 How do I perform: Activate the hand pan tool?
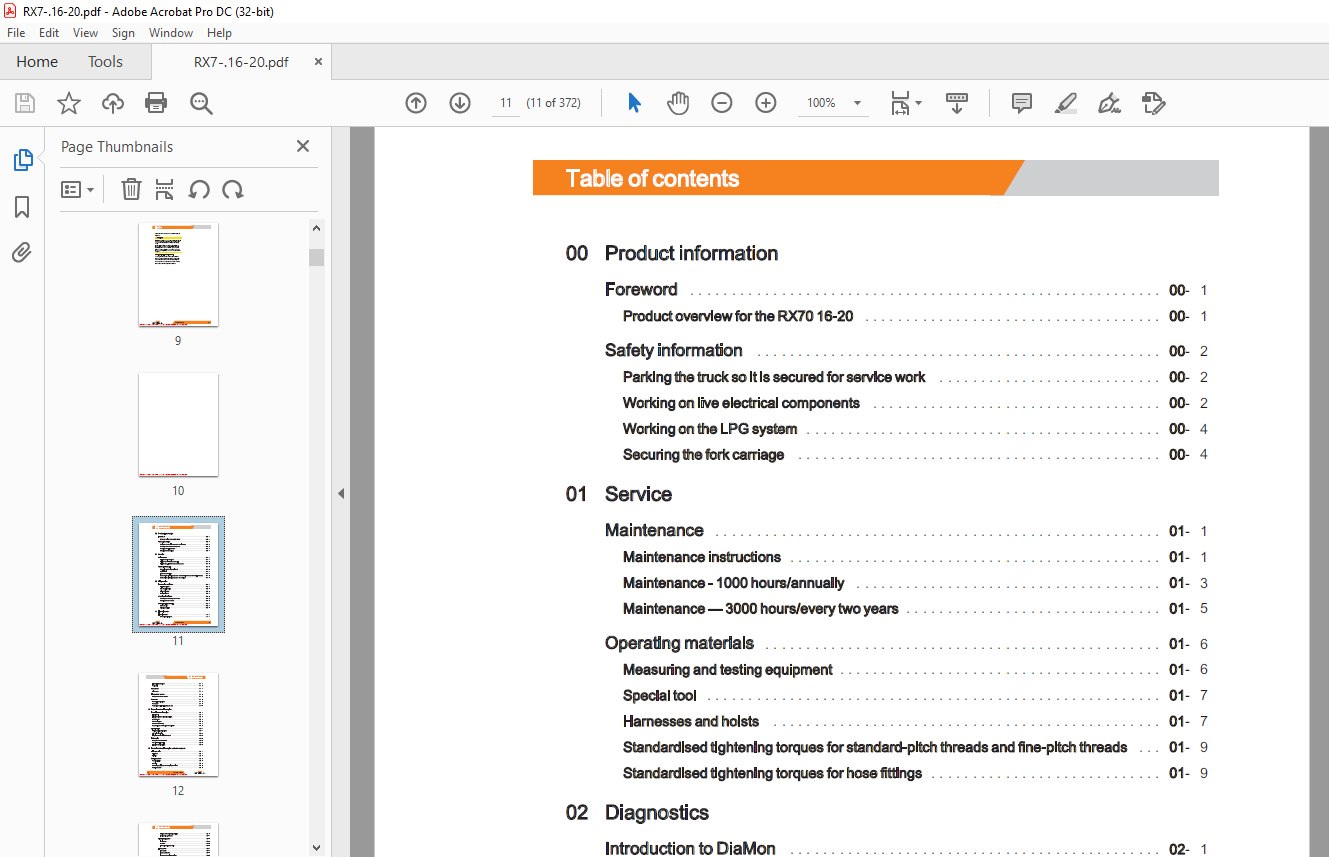[x=678, y=103]
